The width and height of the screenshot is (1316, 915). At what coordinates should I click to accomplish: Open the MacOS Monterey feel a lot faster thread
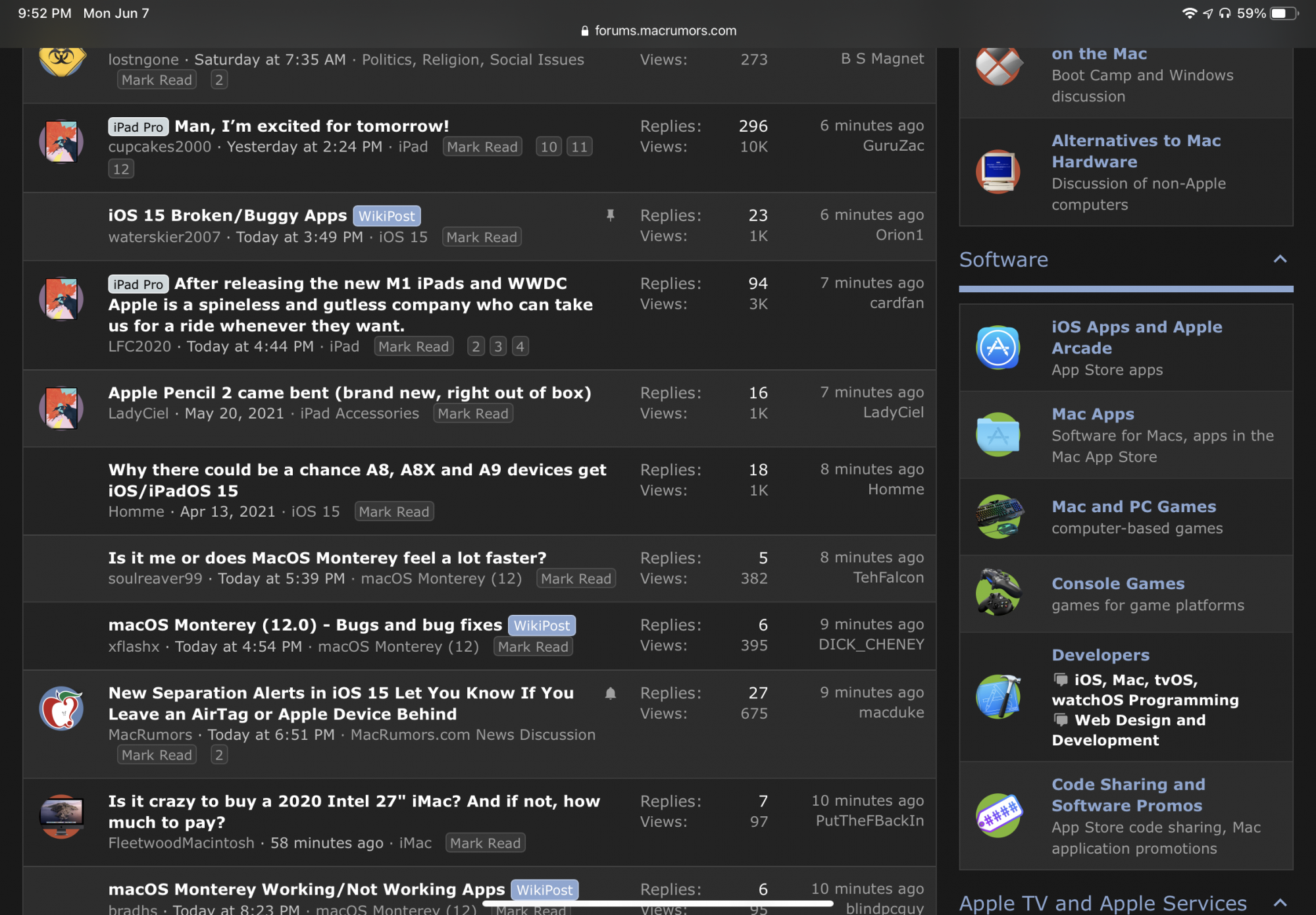coord(328,558)
